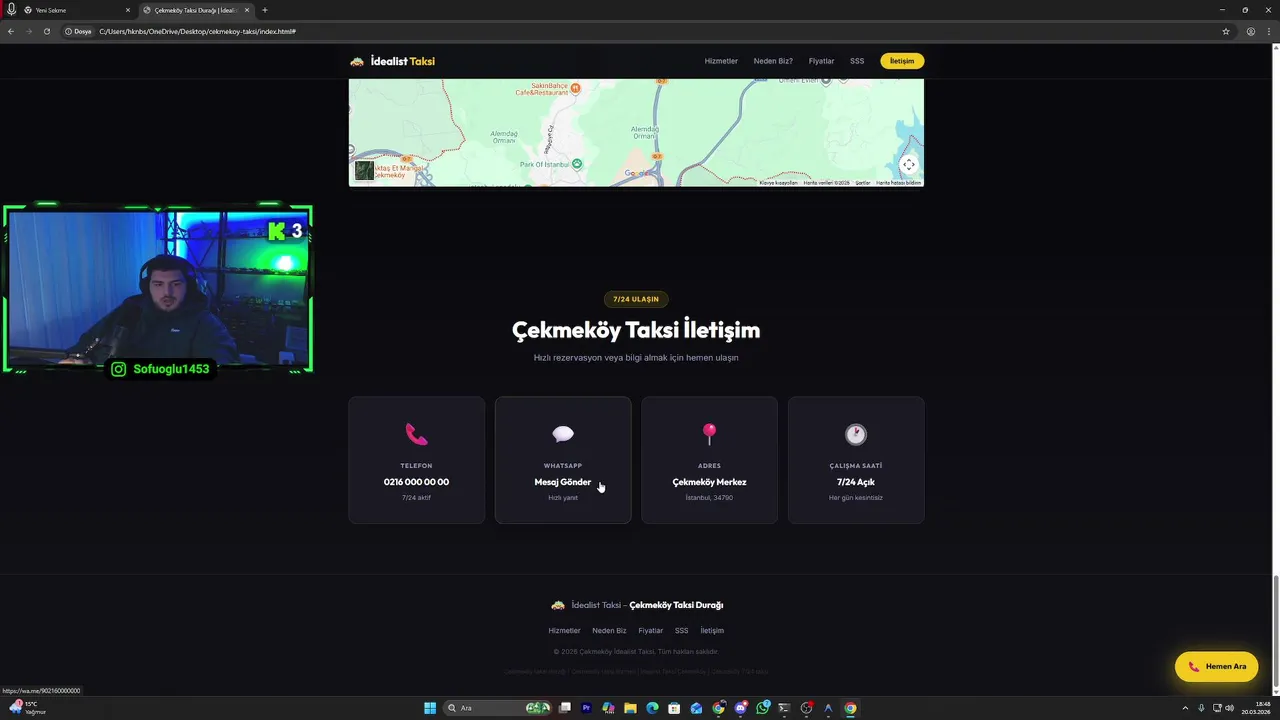Click the taxi logo icon in the header

357,61
